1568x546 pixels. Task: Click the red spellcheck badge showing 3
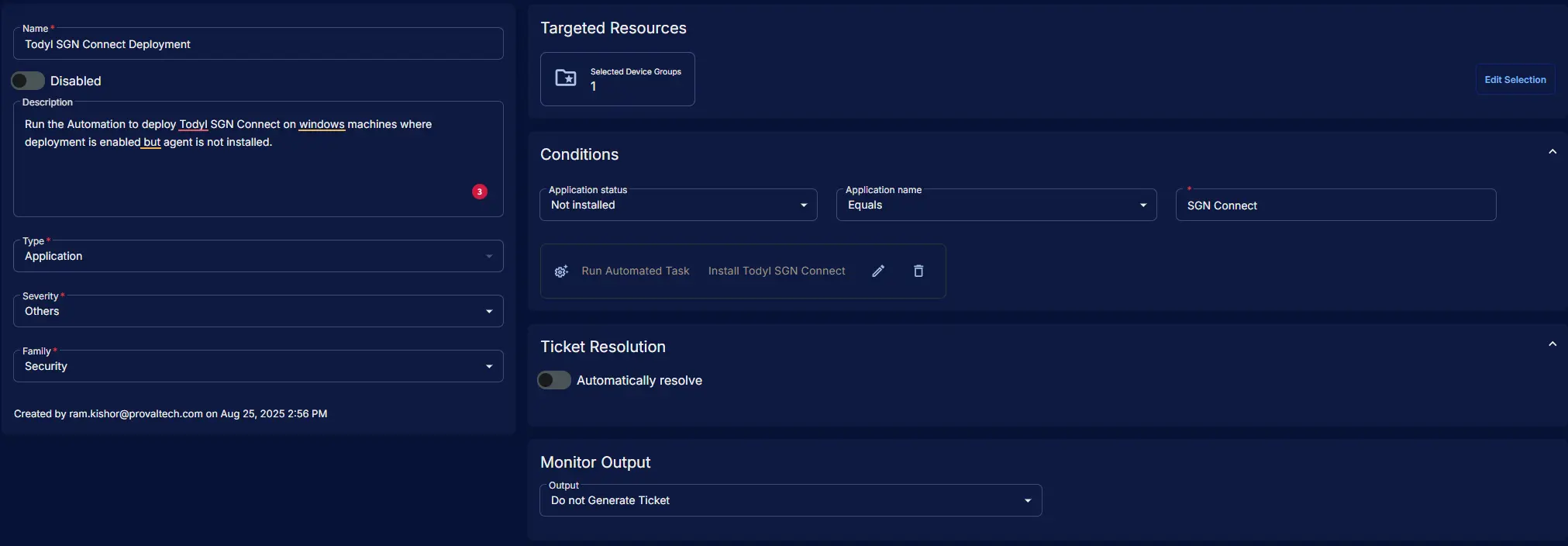(480, 192)
